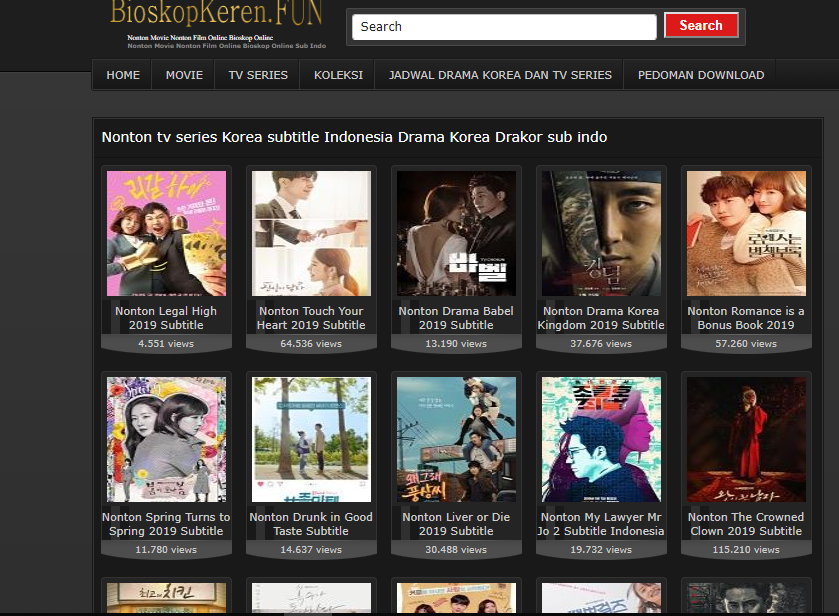Click 'Nonton Drama Babel 2019 Subtitle' link

(456, 318)
